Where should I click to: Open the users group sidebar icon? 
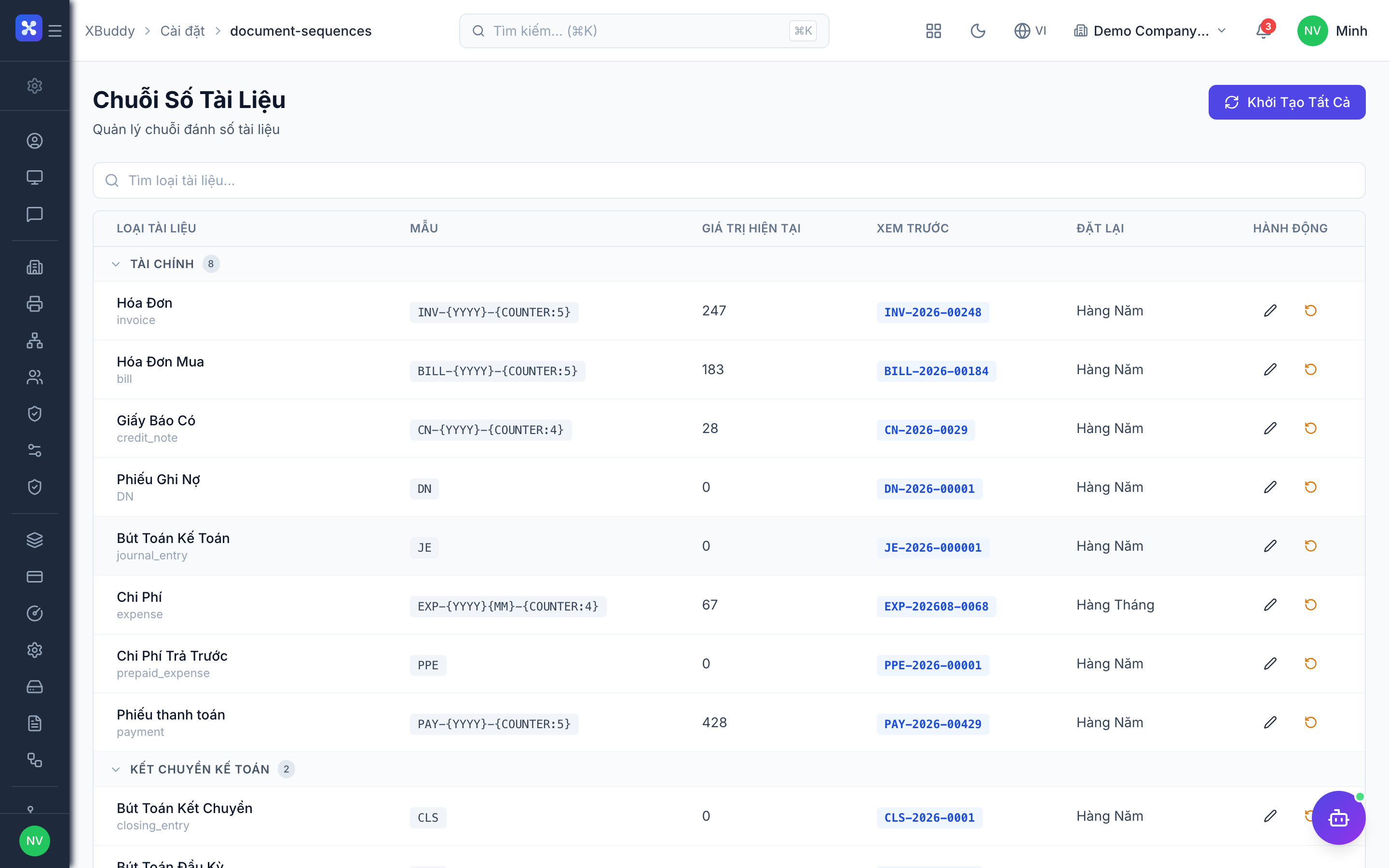click(x=34, y=377)
